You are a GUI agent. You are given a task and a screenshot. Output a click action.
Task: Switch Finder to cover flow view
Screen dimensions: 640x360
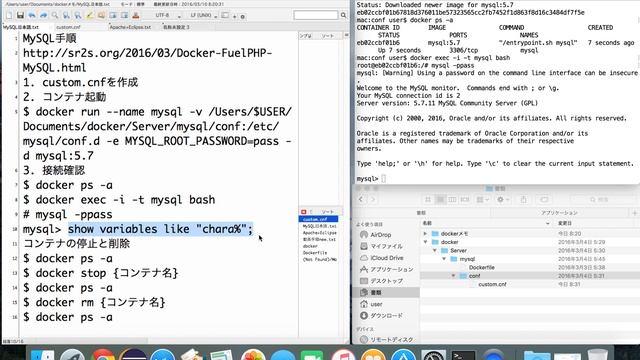tap(464, 200)
